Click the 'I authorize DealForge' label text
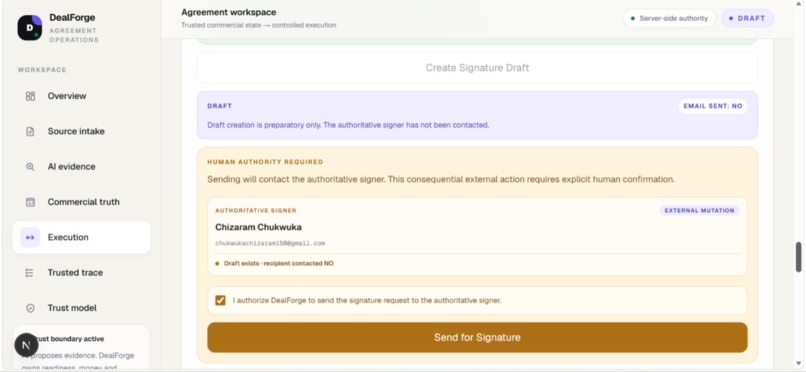806x372 pixels. 367,301
